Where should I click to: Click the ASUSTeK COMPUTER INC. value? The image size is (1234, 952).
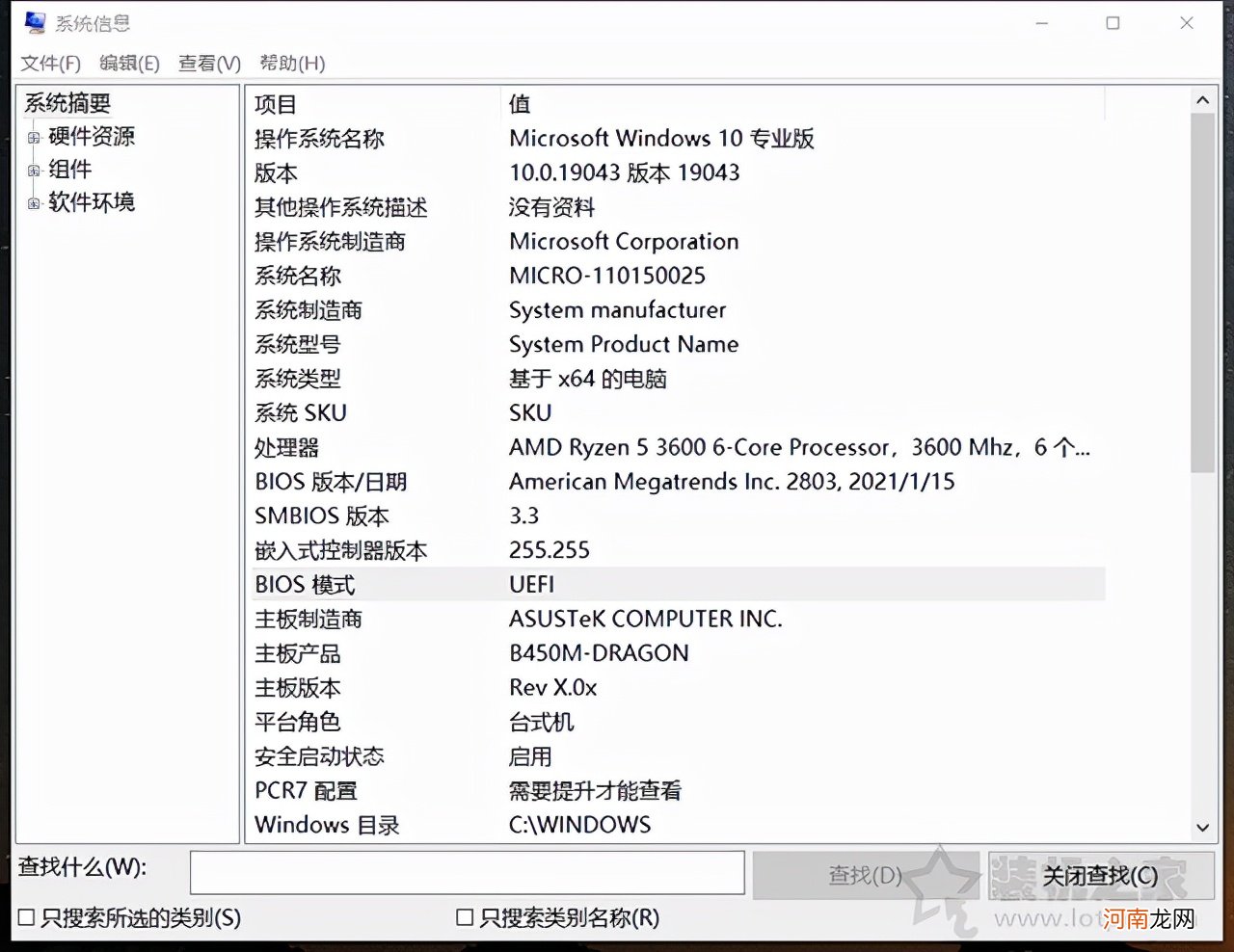point(645,620)
